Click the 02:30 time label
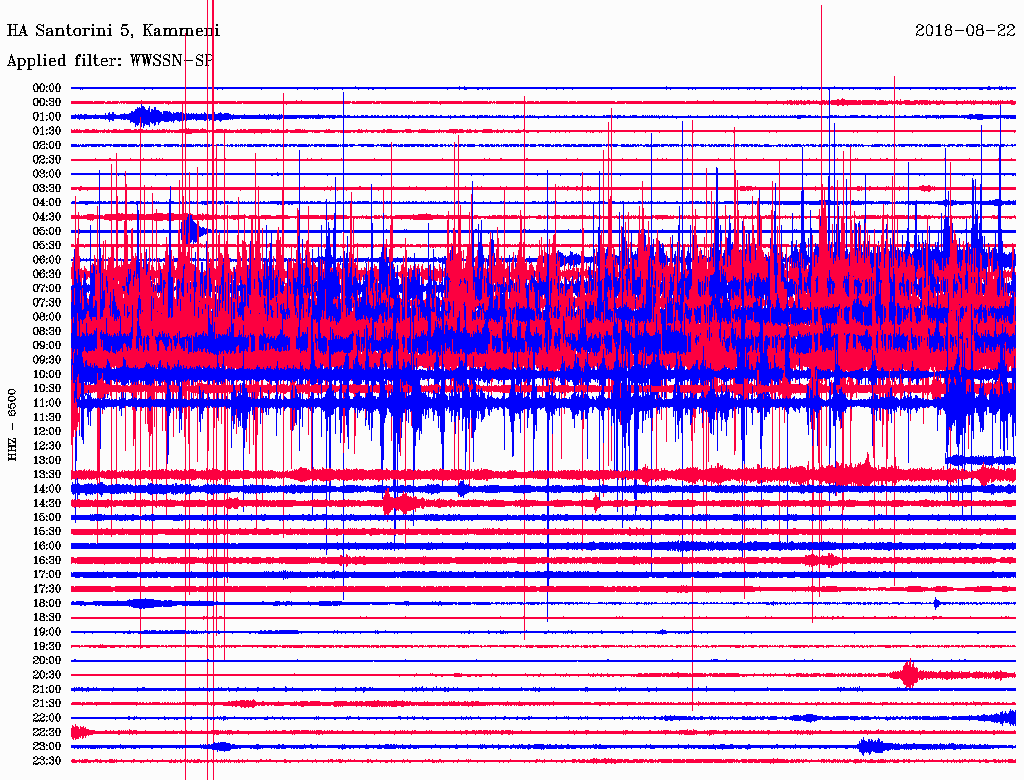Viewport: 1024px width, 780px height. 47,160
